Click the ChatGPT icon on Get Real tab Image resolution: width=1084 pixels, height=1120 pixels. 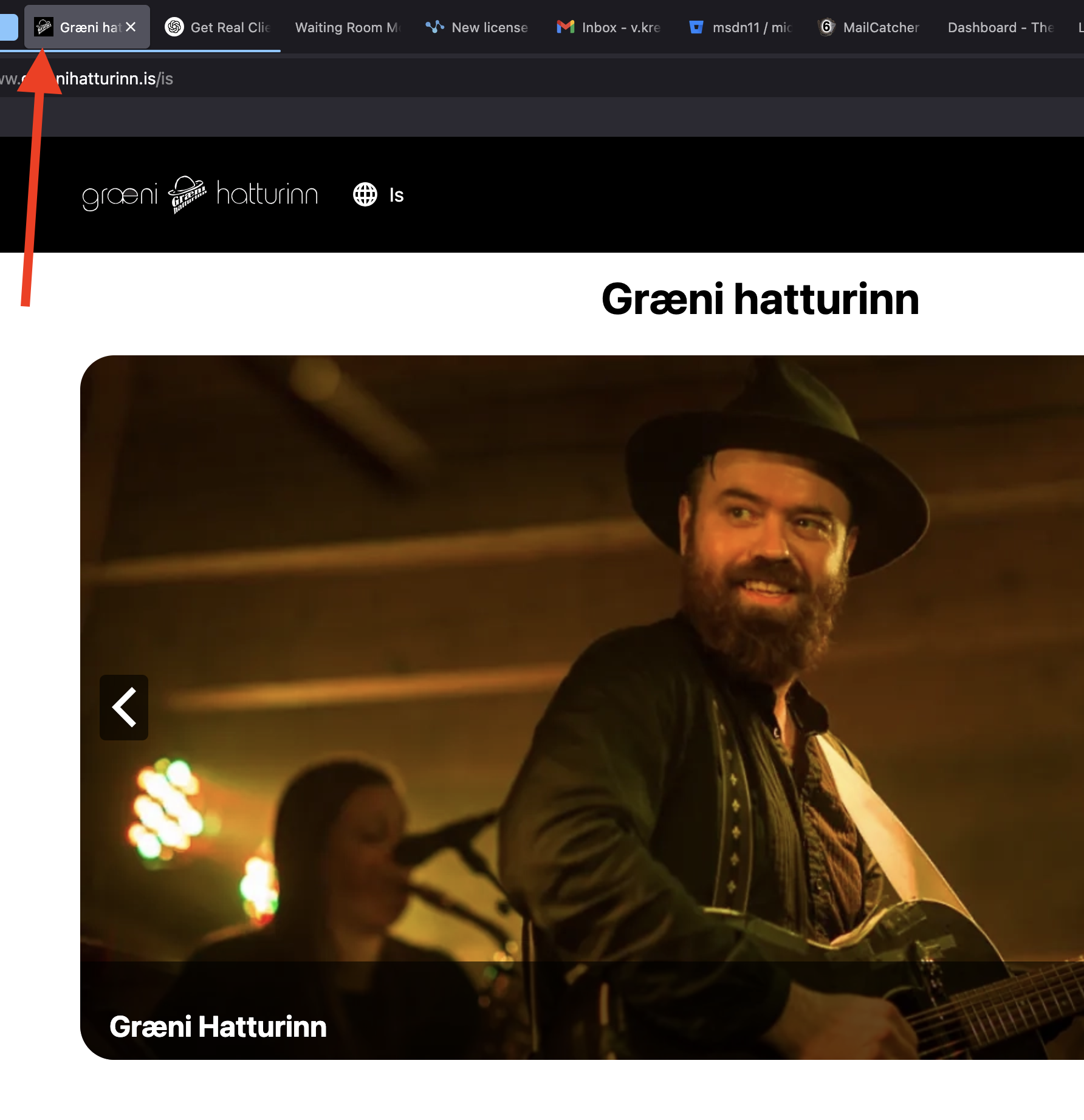coord(174,27)
